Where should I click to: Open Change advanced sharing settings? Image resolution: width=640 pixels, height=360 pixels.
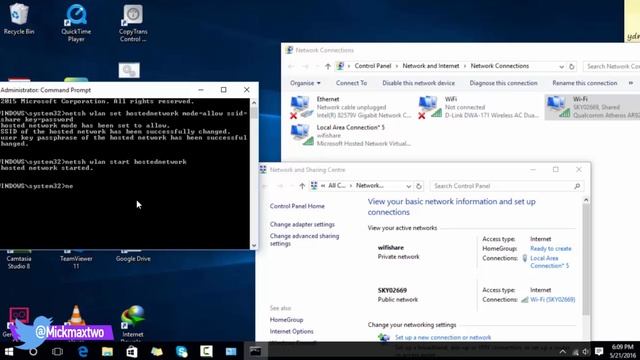click(304, 240)
